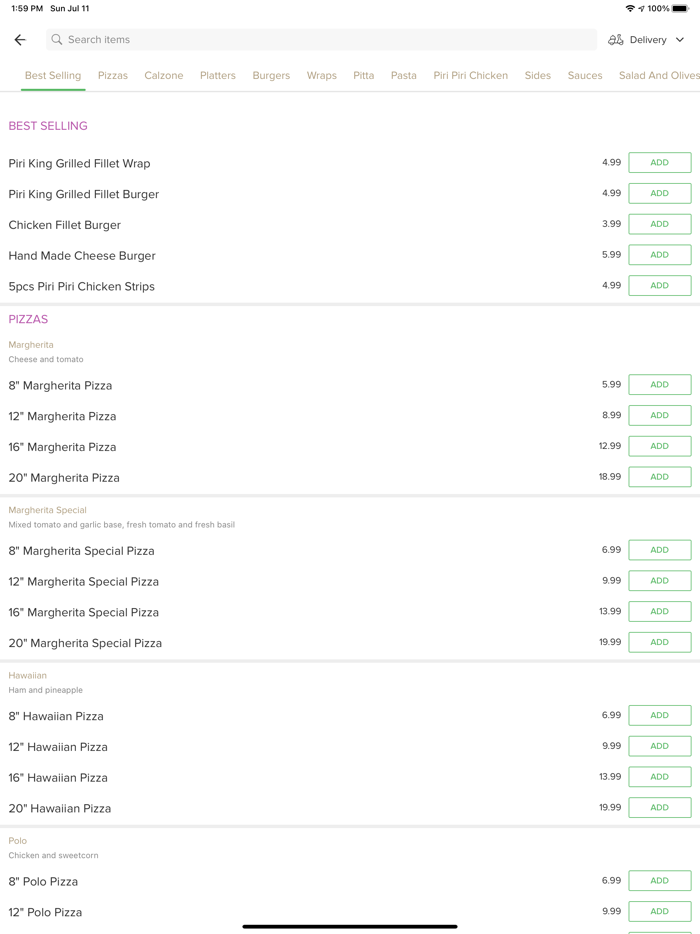Go to Piri Piri Chicken tab
700x934 pixels.
470,76
